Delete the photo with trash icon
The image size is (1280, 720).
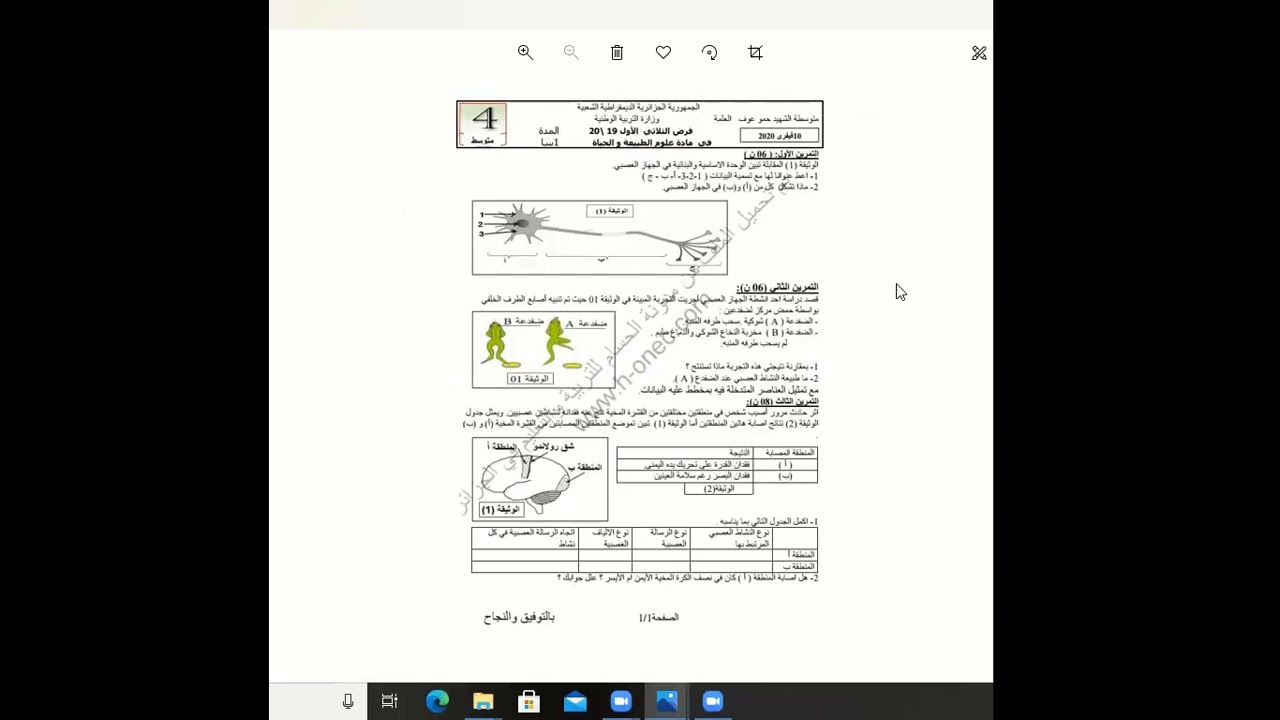[x=617, y=53]
